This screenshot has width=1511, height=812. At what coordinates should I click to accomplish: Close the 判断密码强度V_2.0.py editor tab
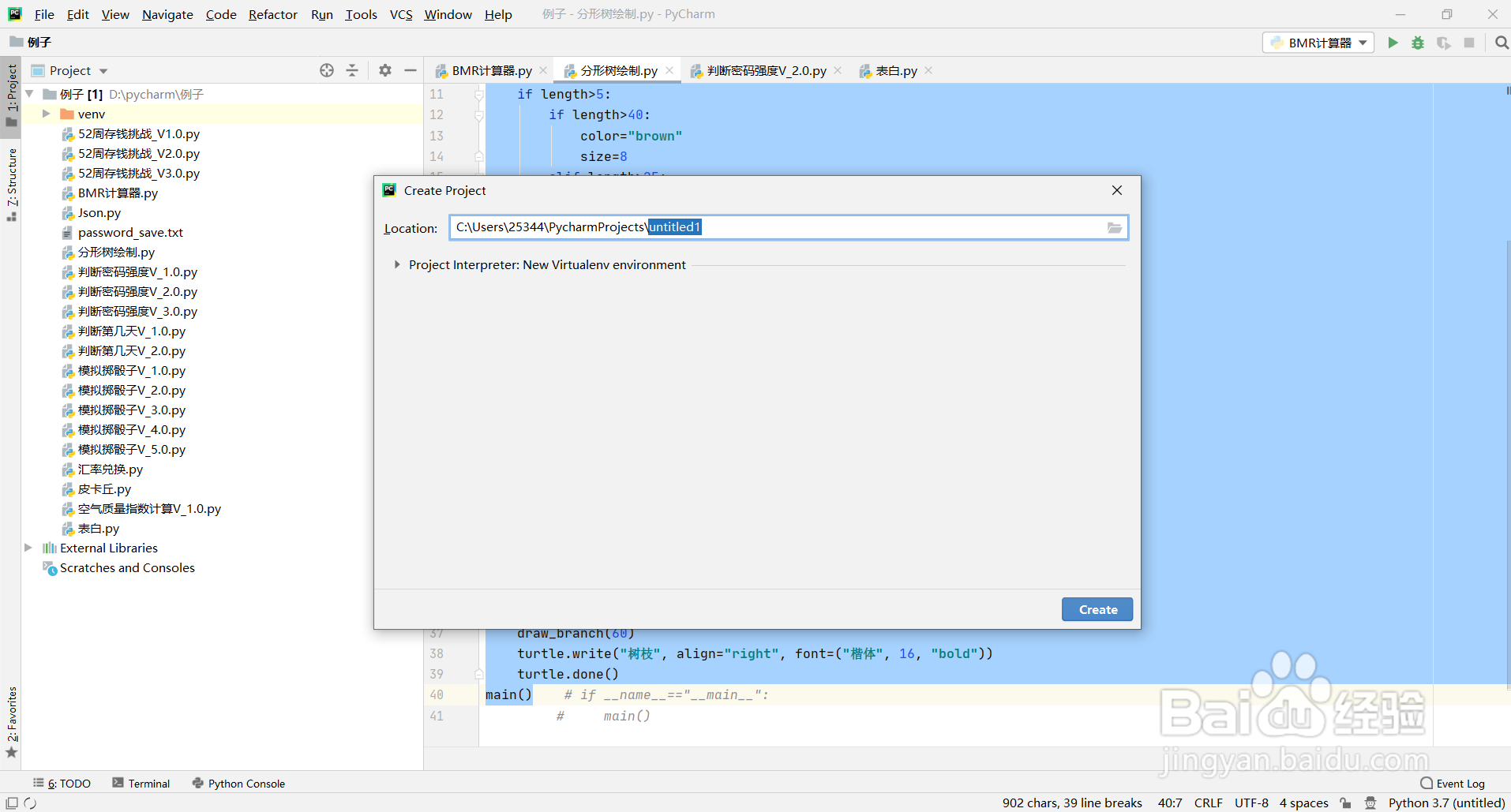838,70
